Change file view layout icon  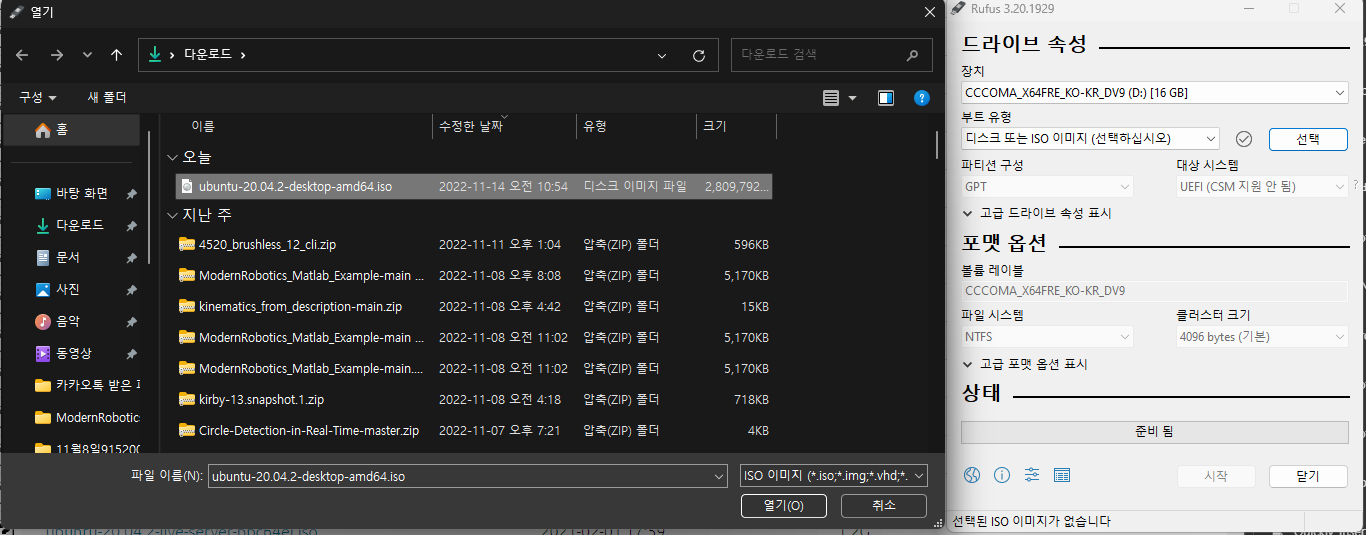coord(831,98)
